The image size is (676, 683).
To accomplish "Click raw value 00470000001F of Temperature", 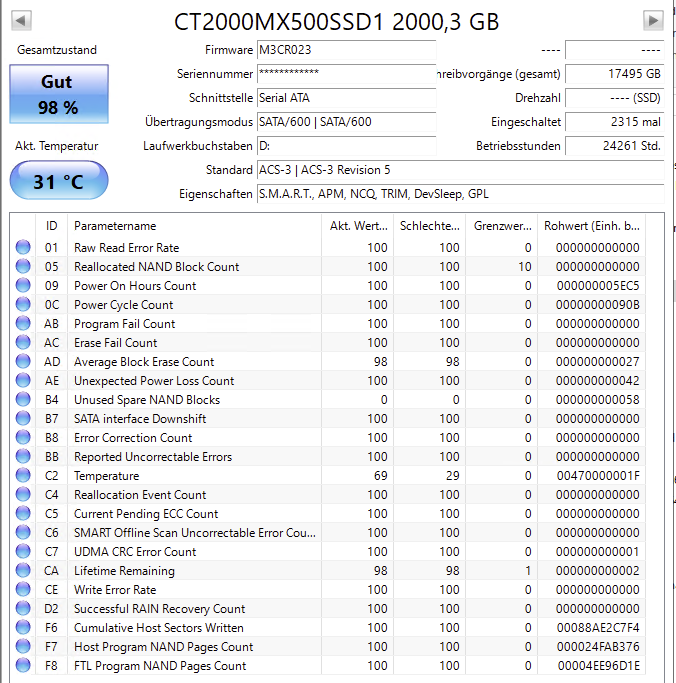I will (x=598, y=476).
